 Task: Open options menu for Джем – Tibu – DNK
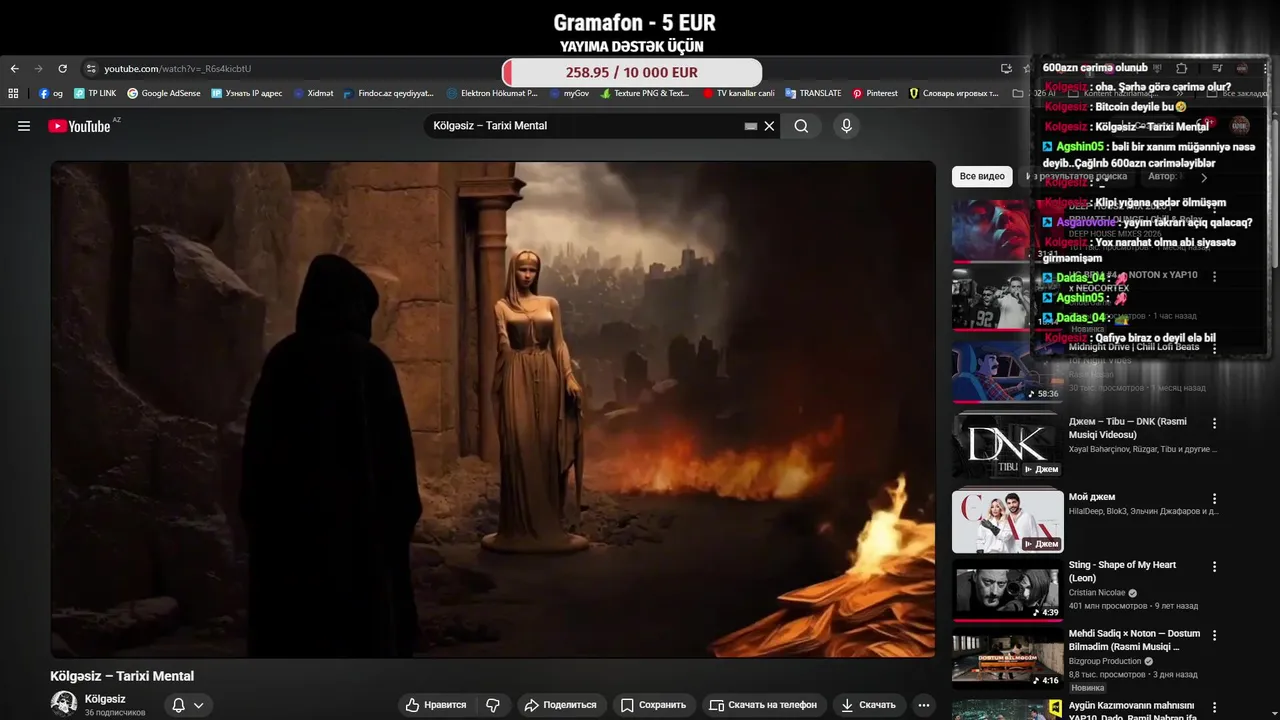click(x=1215, y=423)
